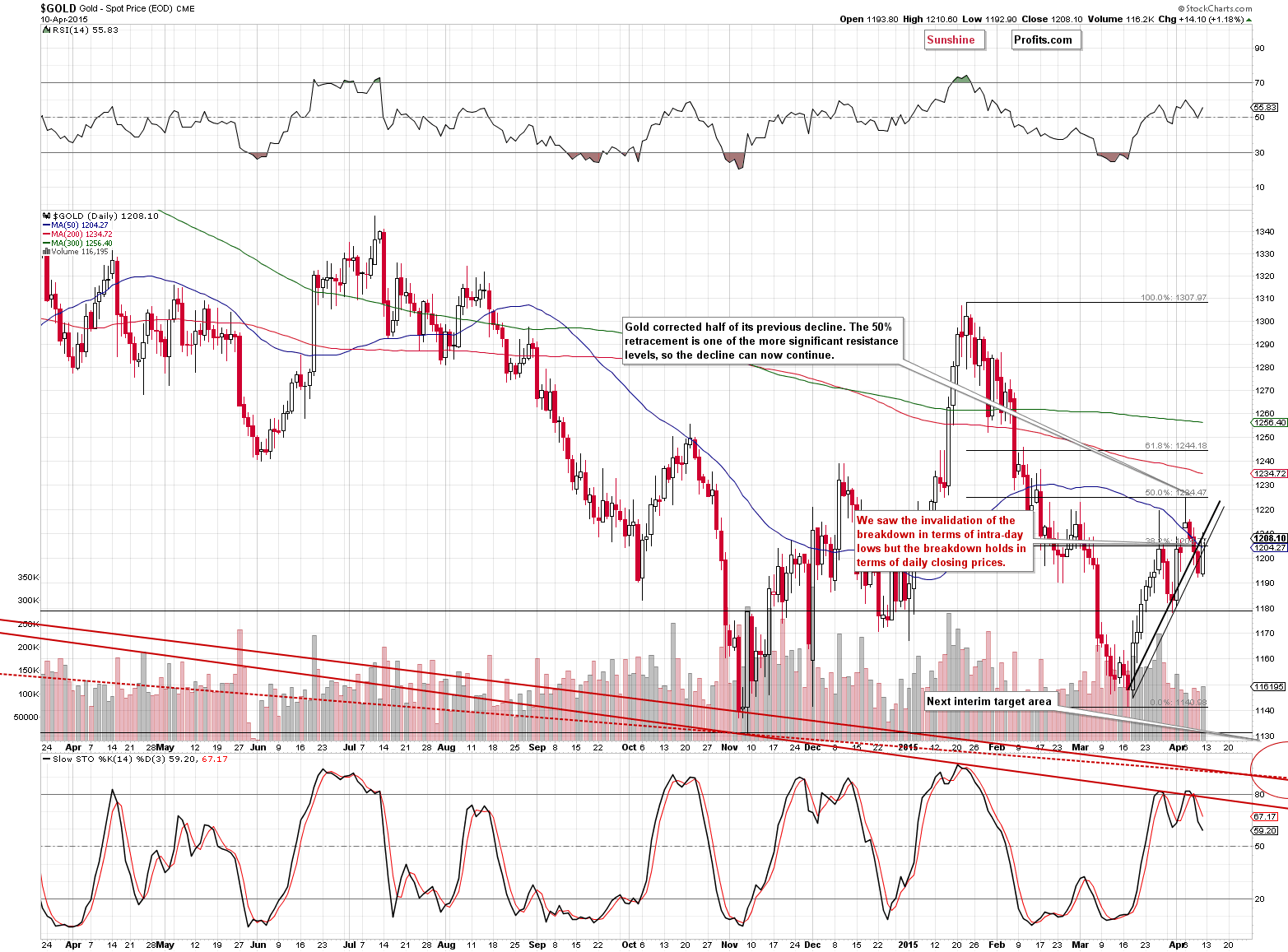Click the 'Volume 116.2K' header value

click(x=1119, y=19)
